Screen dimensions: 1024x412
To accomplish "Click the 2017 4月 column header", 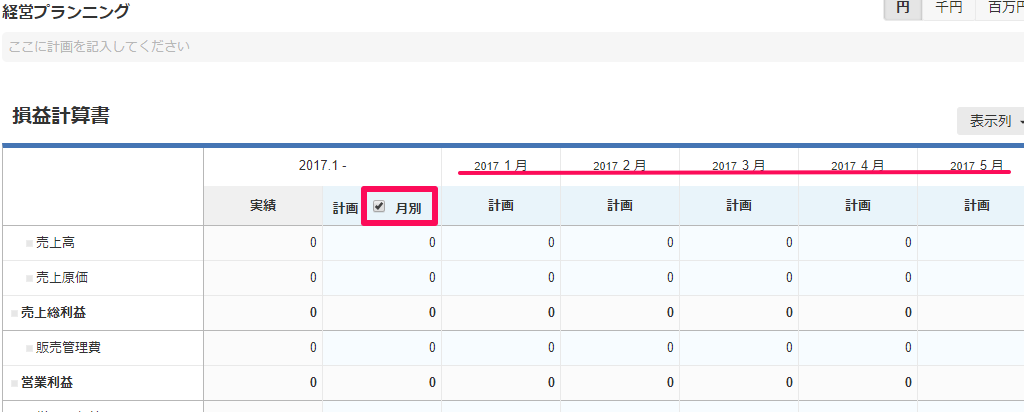I will (857, 166).
